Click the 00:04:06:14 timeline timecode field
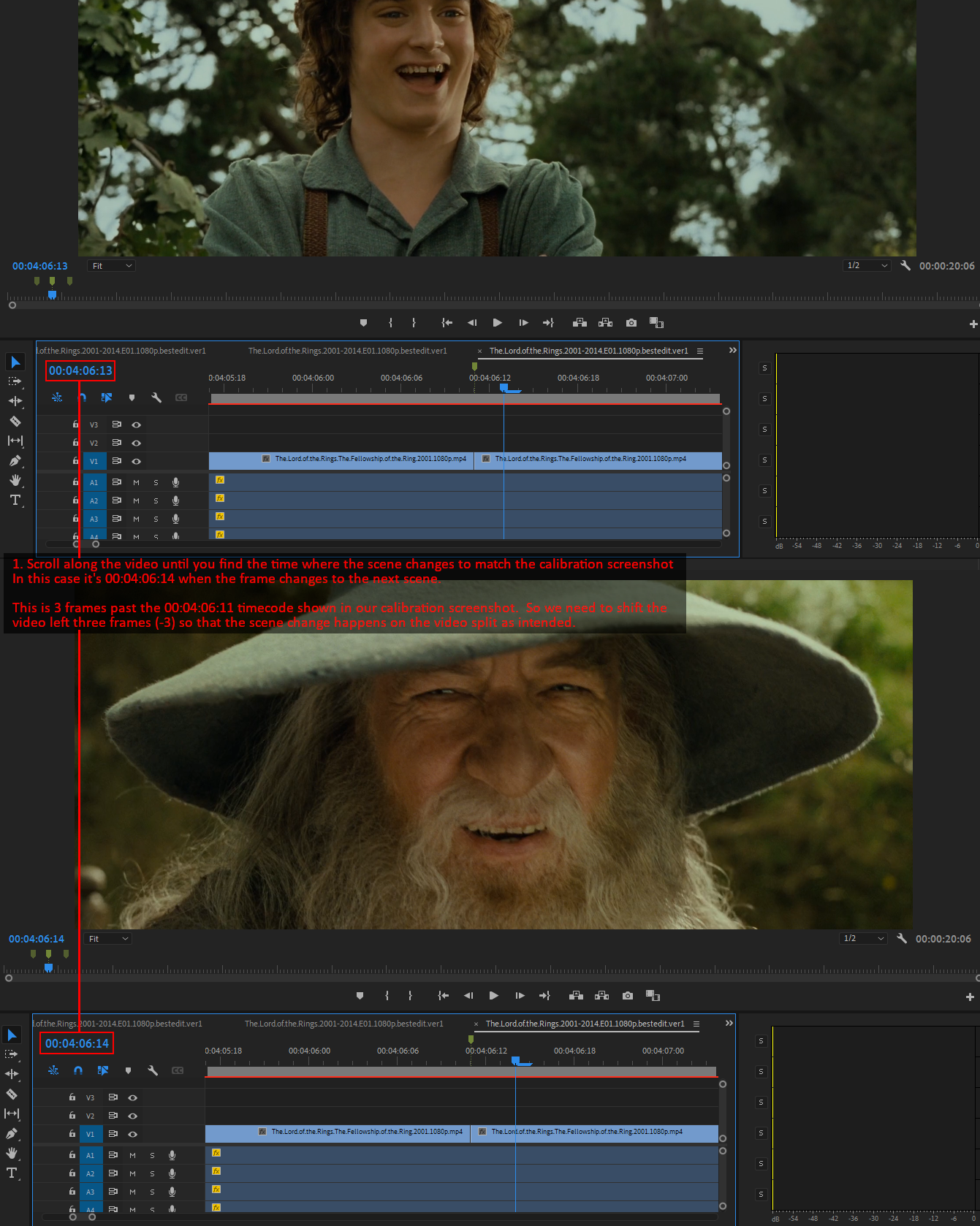Image resolution: width=980 pixels, height=1226 pixels. [77, 1043]
